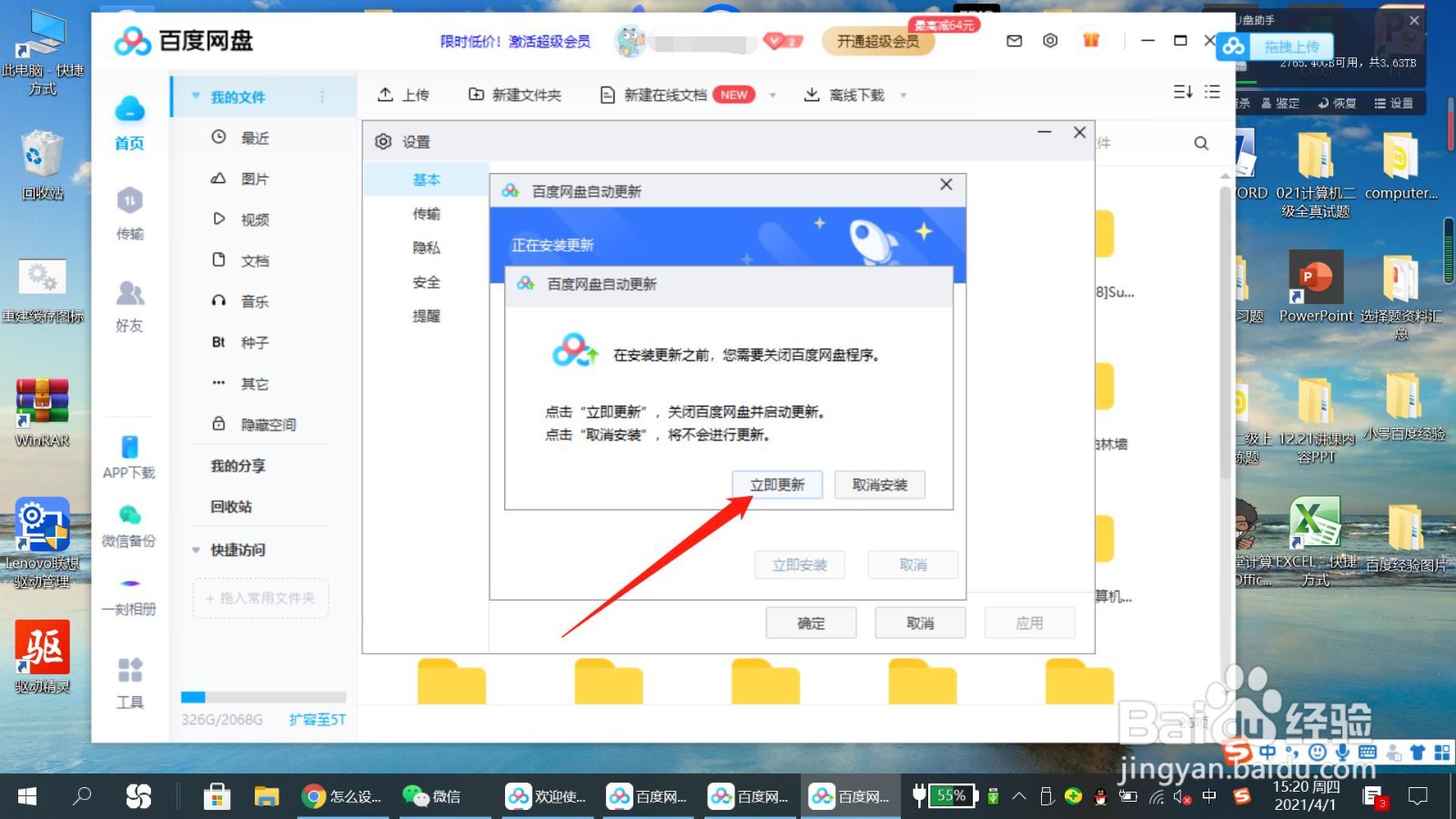Open 回收站 in Baidu Netdisk list

click(231, 506)
